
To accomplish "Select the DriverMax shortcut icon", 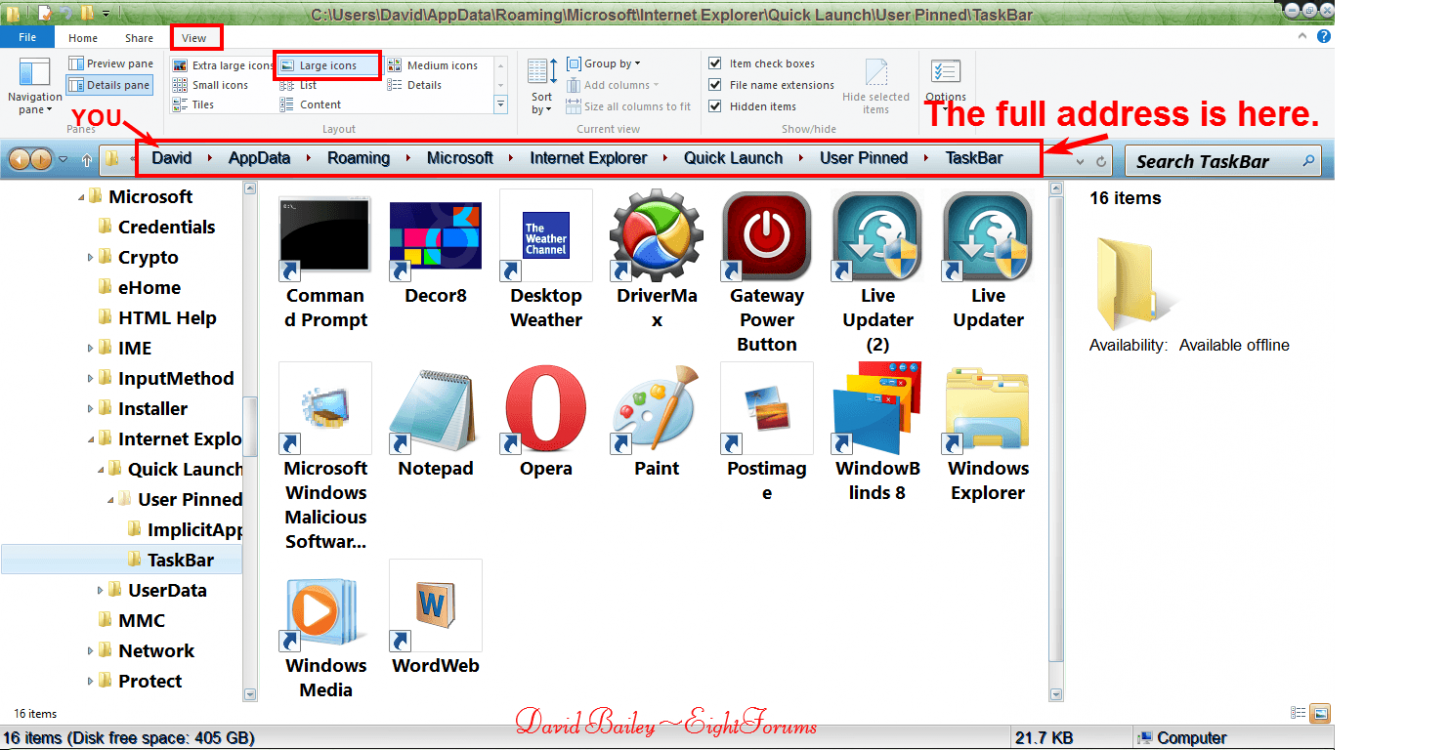I will [656, 236].
